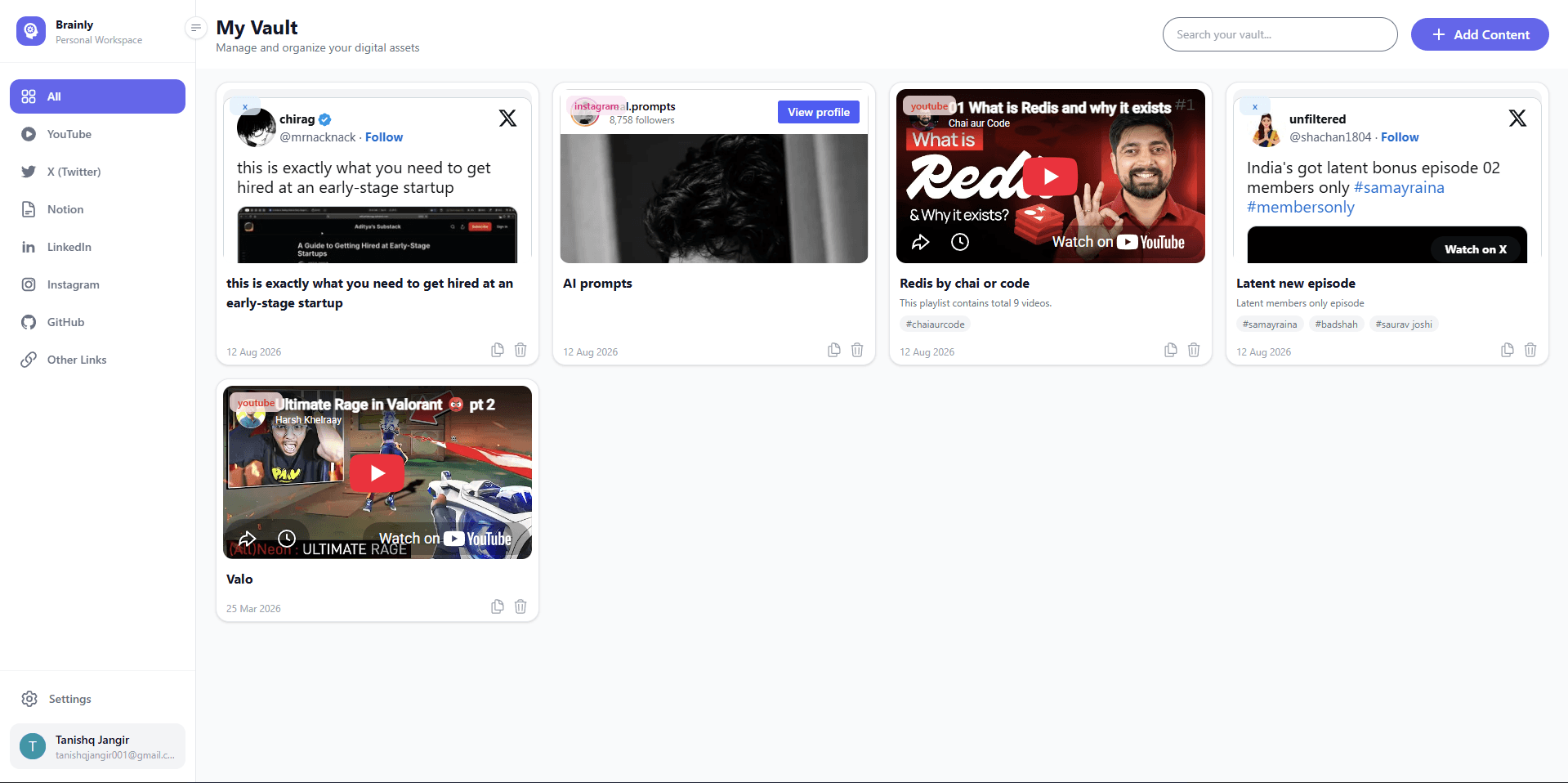The width and height of the screenshot is (1568, 783).
Task: Click Watch on YouTube for Valorant video
Action: point(444,539)
